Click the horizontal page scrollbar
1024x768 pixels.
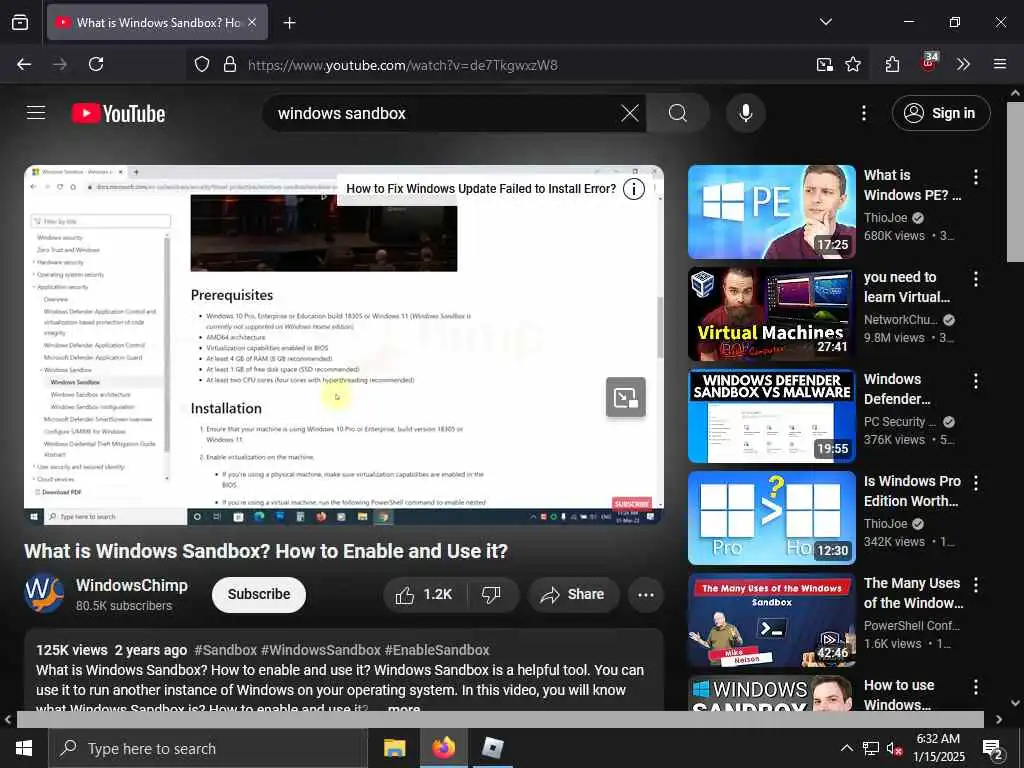pos(500,719)
